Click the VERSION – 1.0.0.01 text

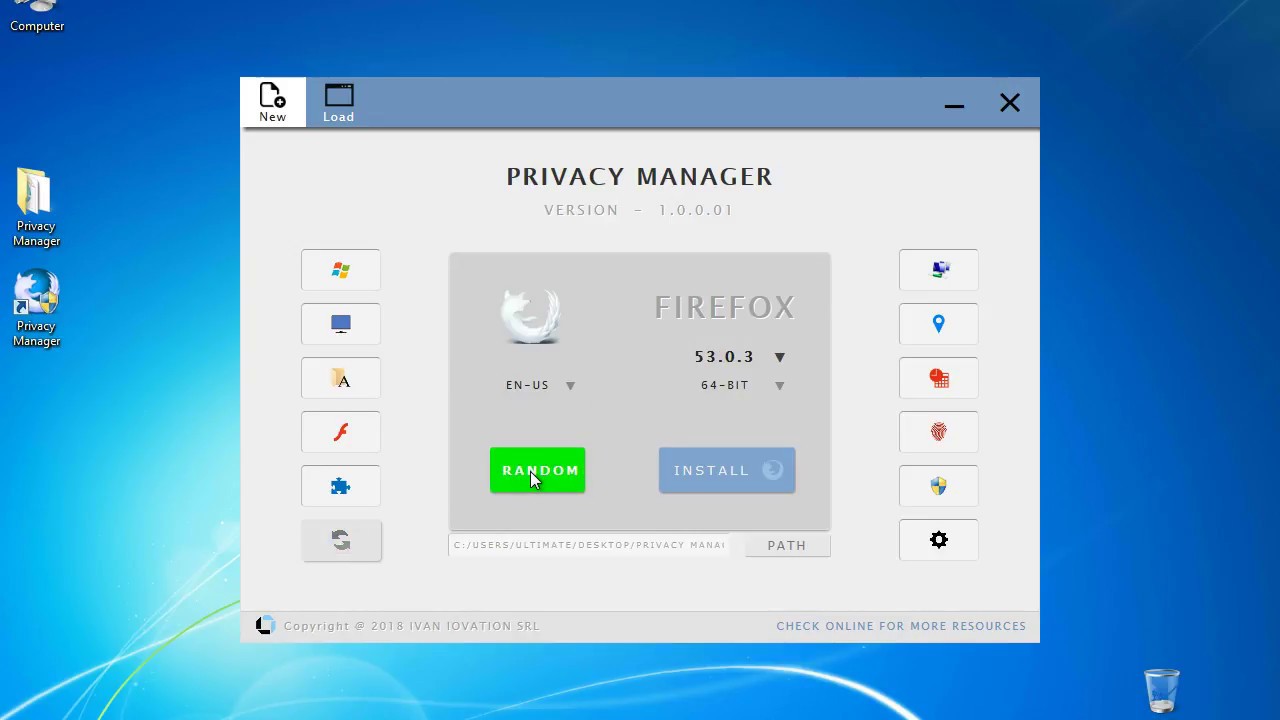(639, 210)
